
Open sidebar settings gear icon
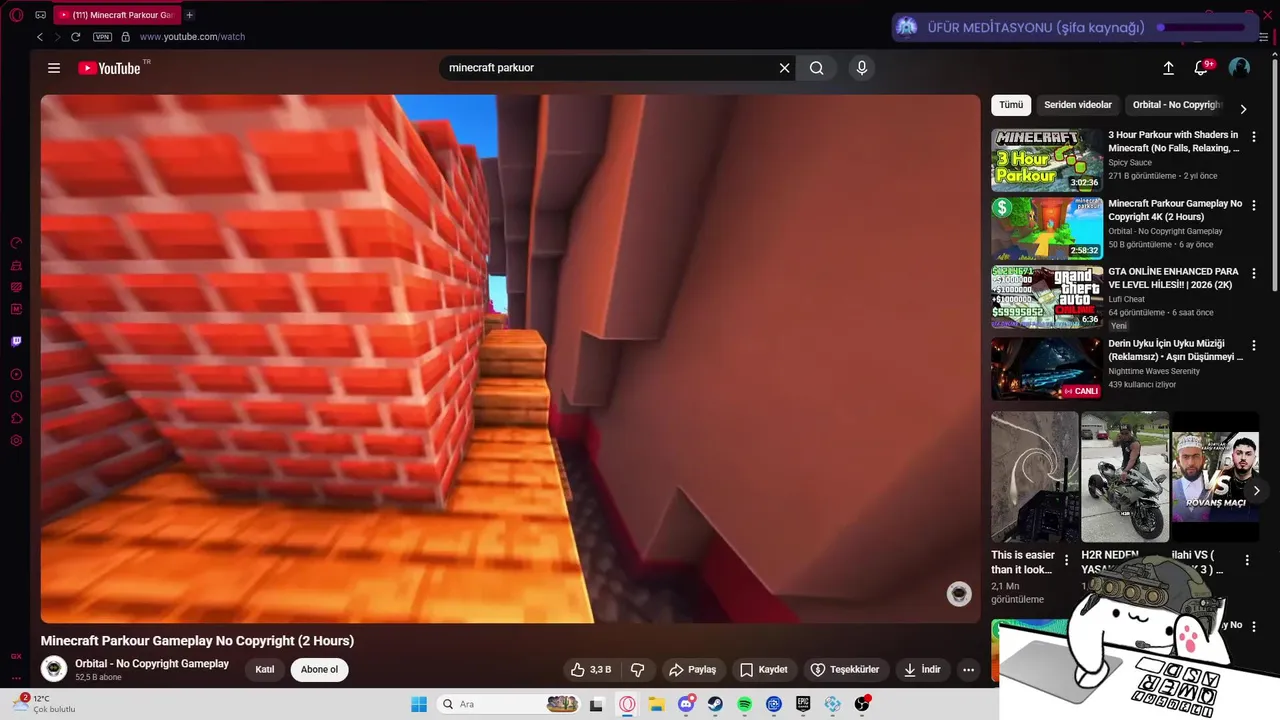click(16, 440)
